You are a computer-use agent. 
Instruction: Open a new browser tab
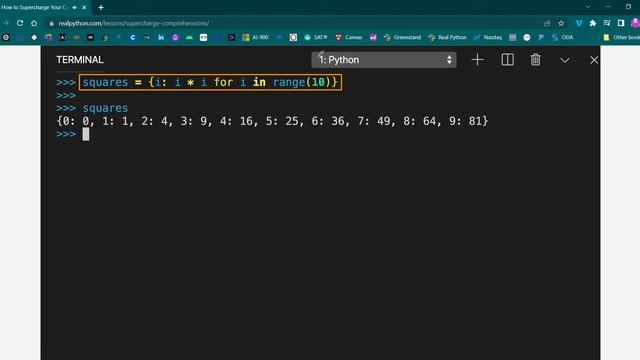coord(101,7)
